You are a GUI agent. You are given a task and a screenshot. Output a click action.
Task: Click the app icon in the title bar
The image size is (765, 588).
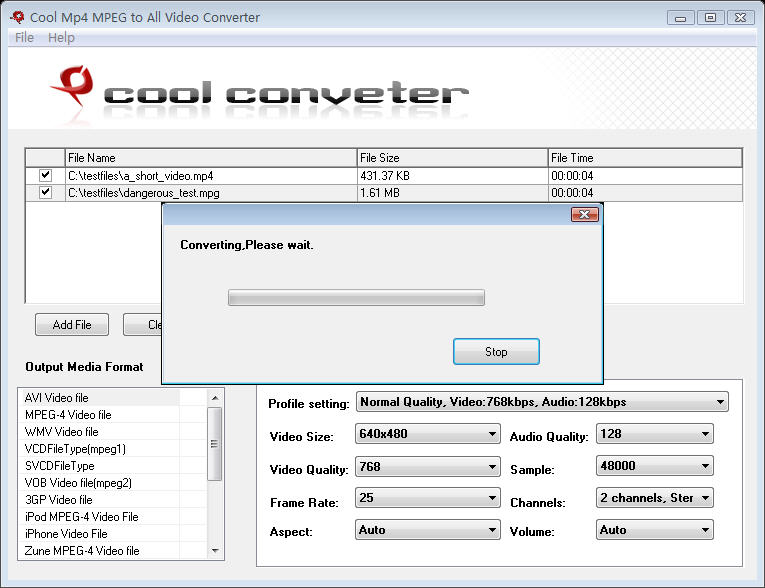(18, 17)
